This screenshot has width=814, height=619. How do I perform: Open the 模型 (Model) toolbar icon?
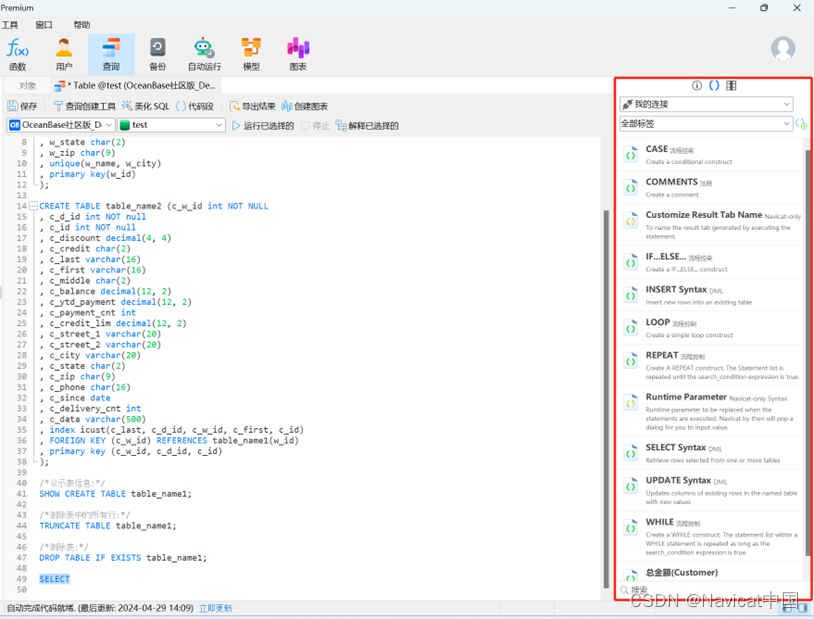[251, 55]
